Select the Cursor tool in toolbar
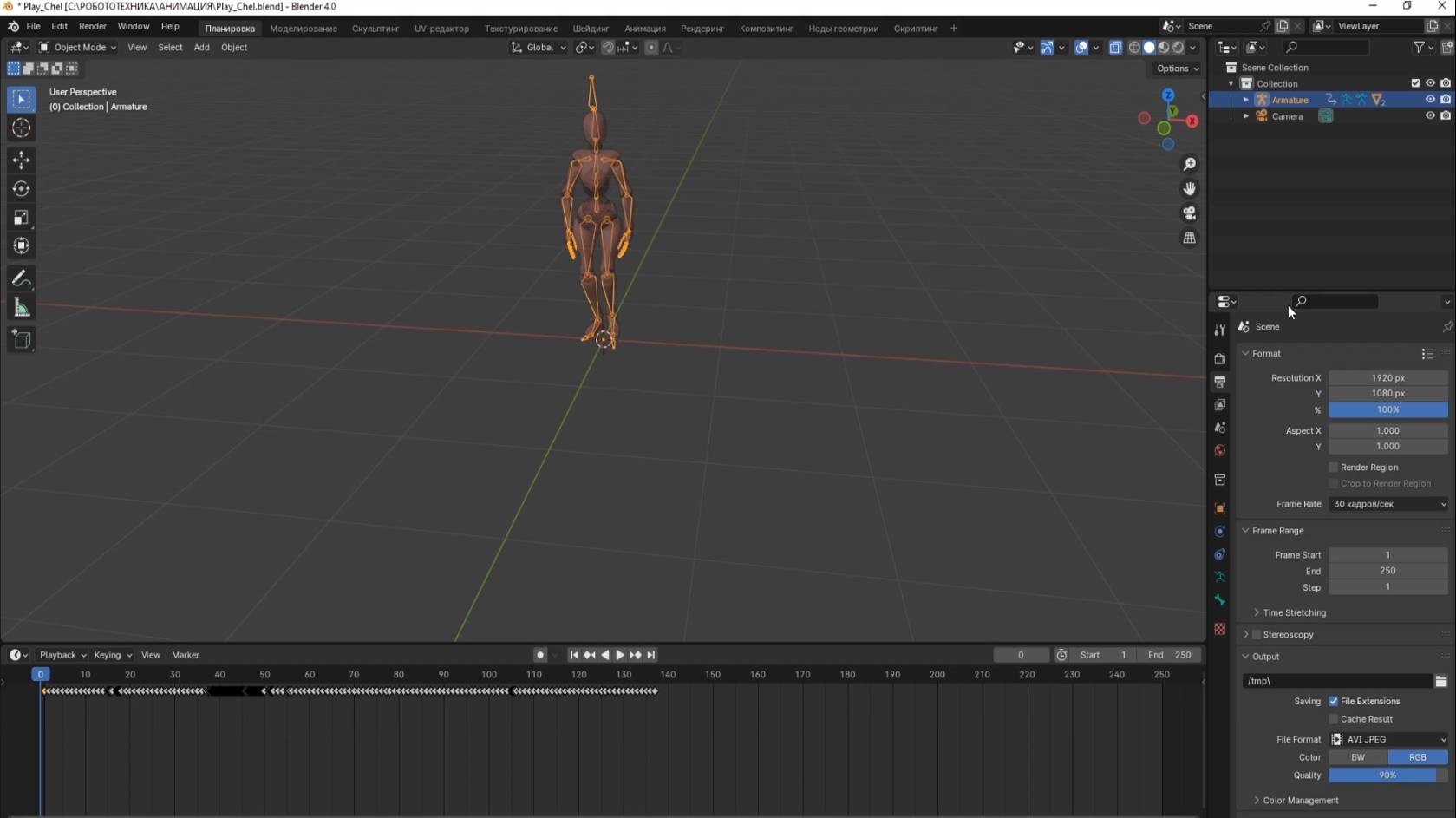This screenshot has height=818, width=1456. (21, 128)
